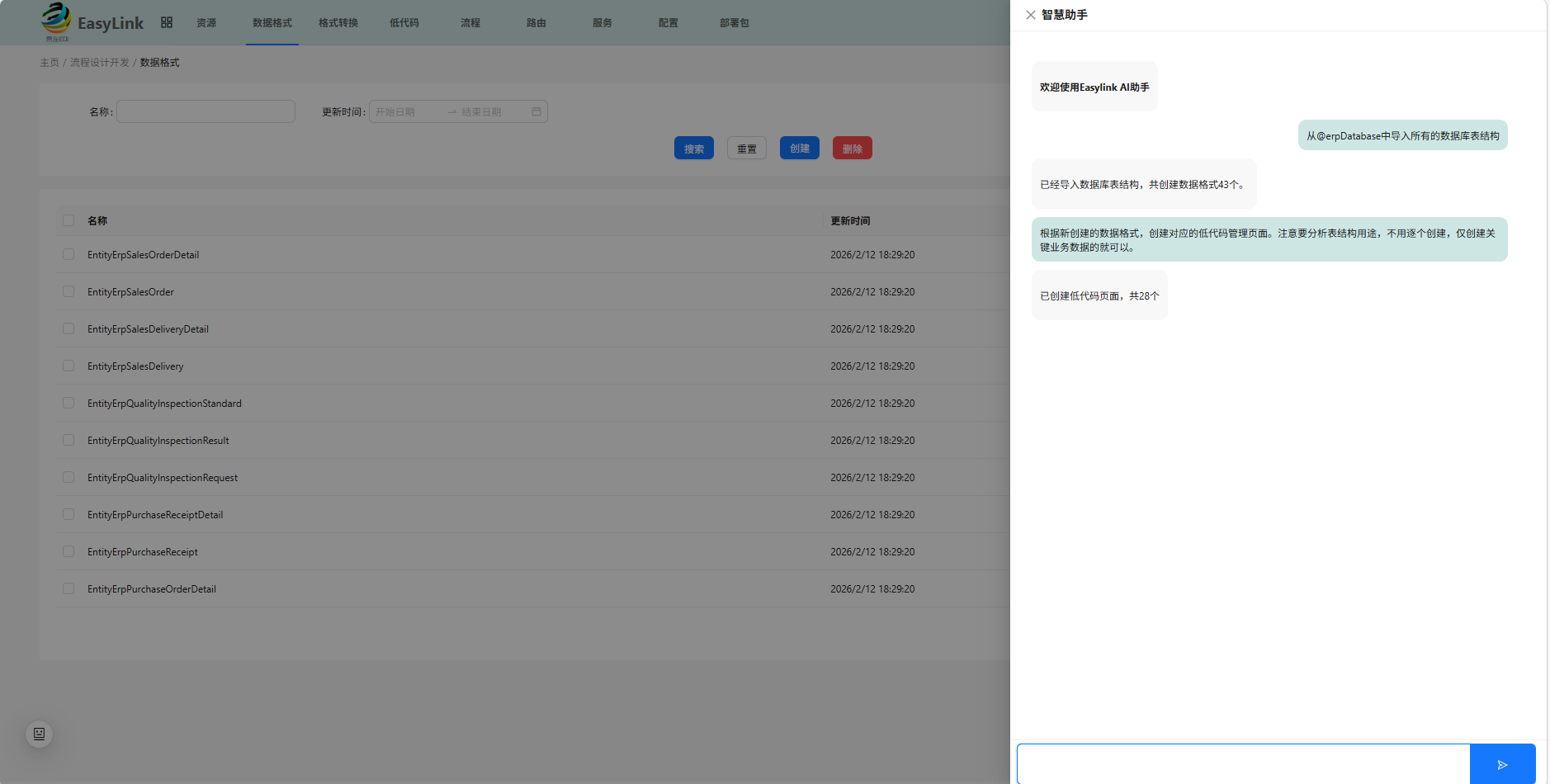Viewport: 1550px width, 784px height.
Task: Toggle the select-all checkbox in table header
Action: coord(69,220)
